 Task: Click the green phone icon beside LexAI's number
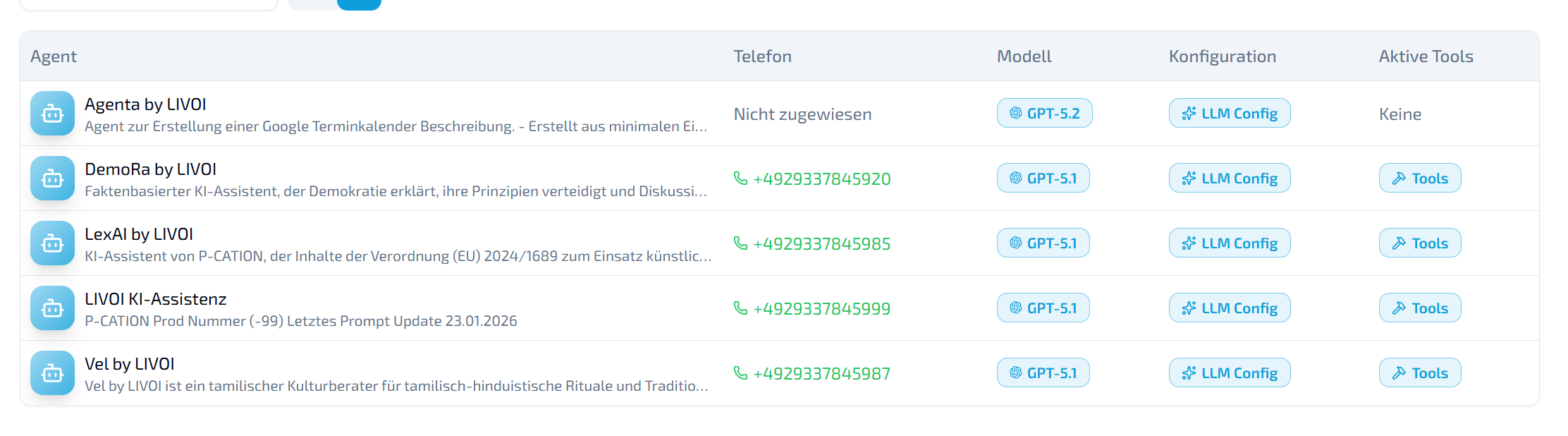pos(740,243)
